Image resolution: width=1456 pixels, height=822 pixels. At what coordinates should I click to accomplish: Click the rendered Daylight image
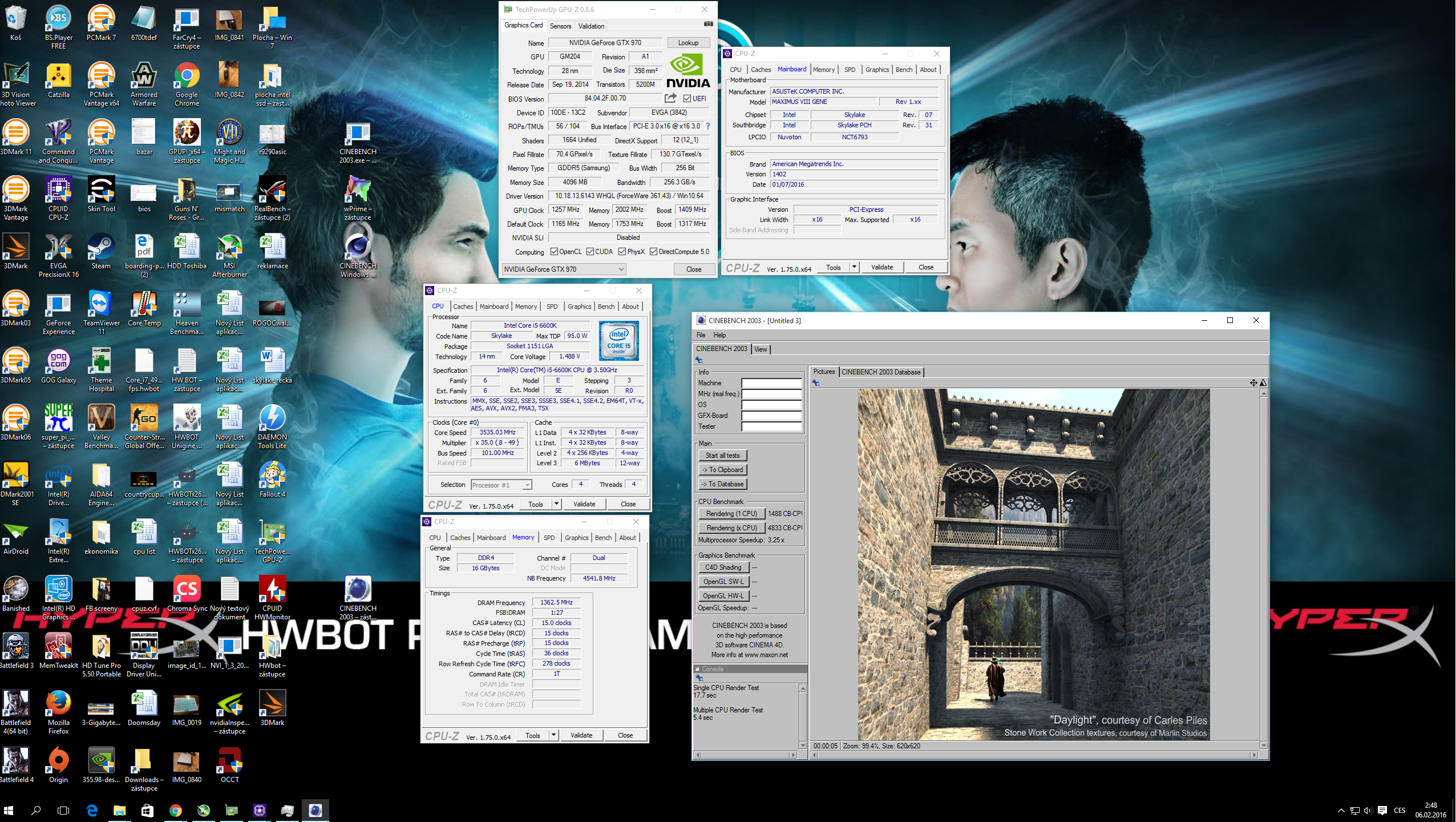(x=1034, y=564)
